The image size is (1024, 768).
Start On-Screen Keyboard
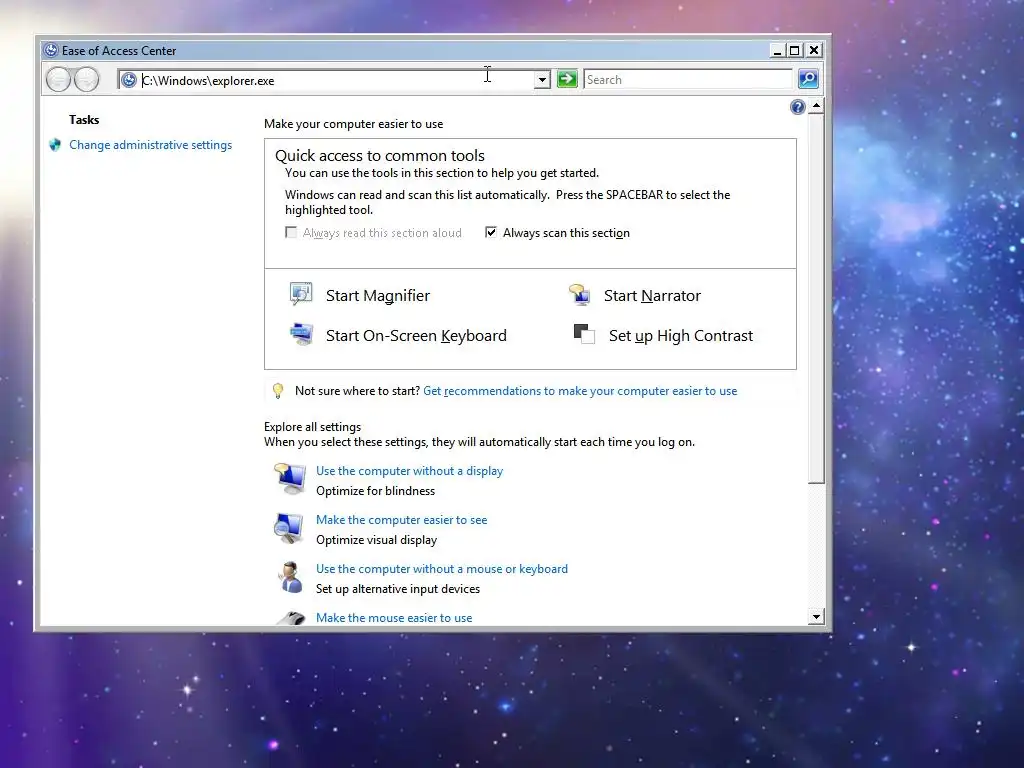pyautogui.click(x=416, y=336)
